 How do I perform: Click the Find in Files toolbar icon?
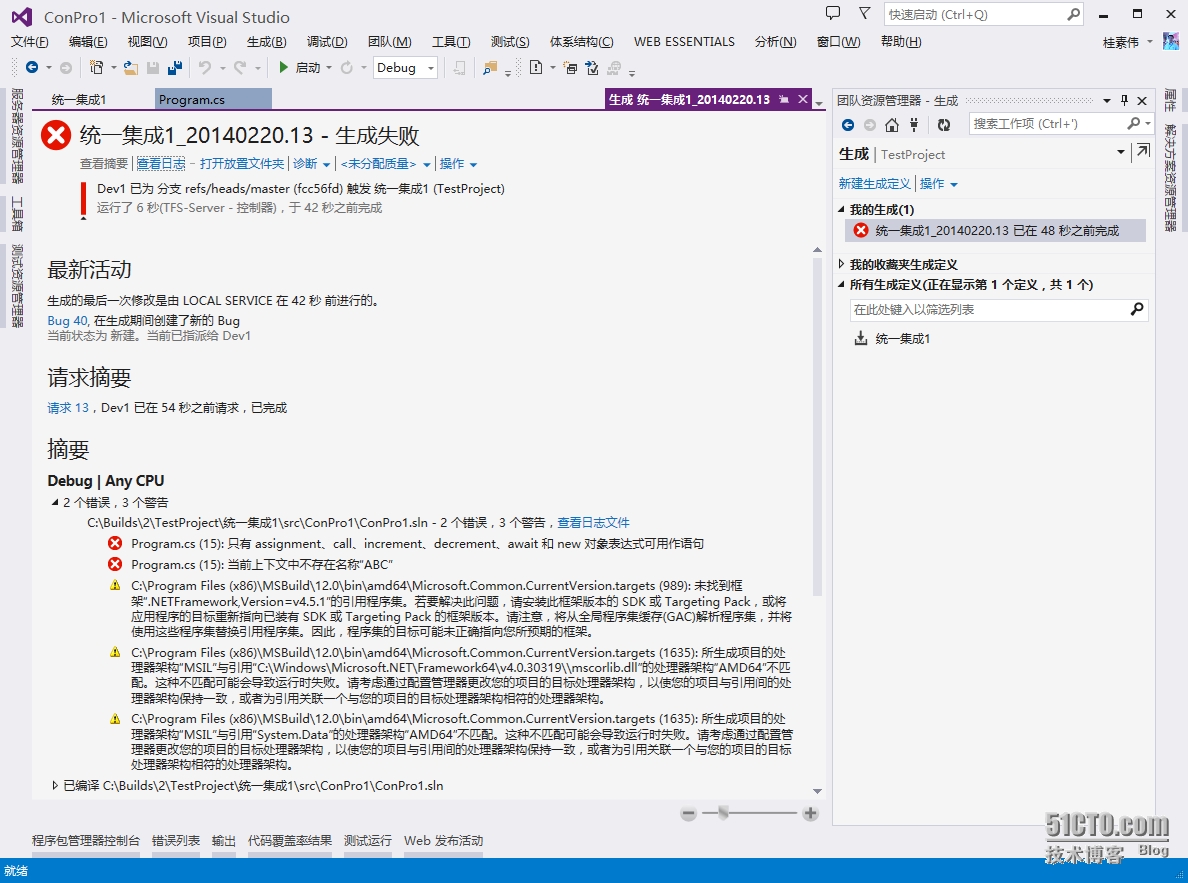(x=489, y=68)
